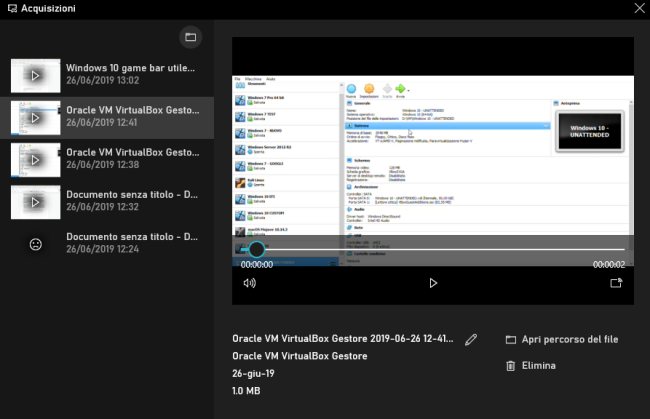Play the selected VirtualBox recording

[x=433, y=283]
